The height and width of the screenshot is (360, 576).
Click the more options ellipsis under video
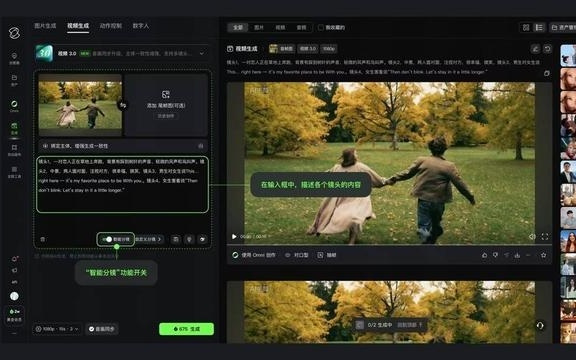click(x=528, y=255)
